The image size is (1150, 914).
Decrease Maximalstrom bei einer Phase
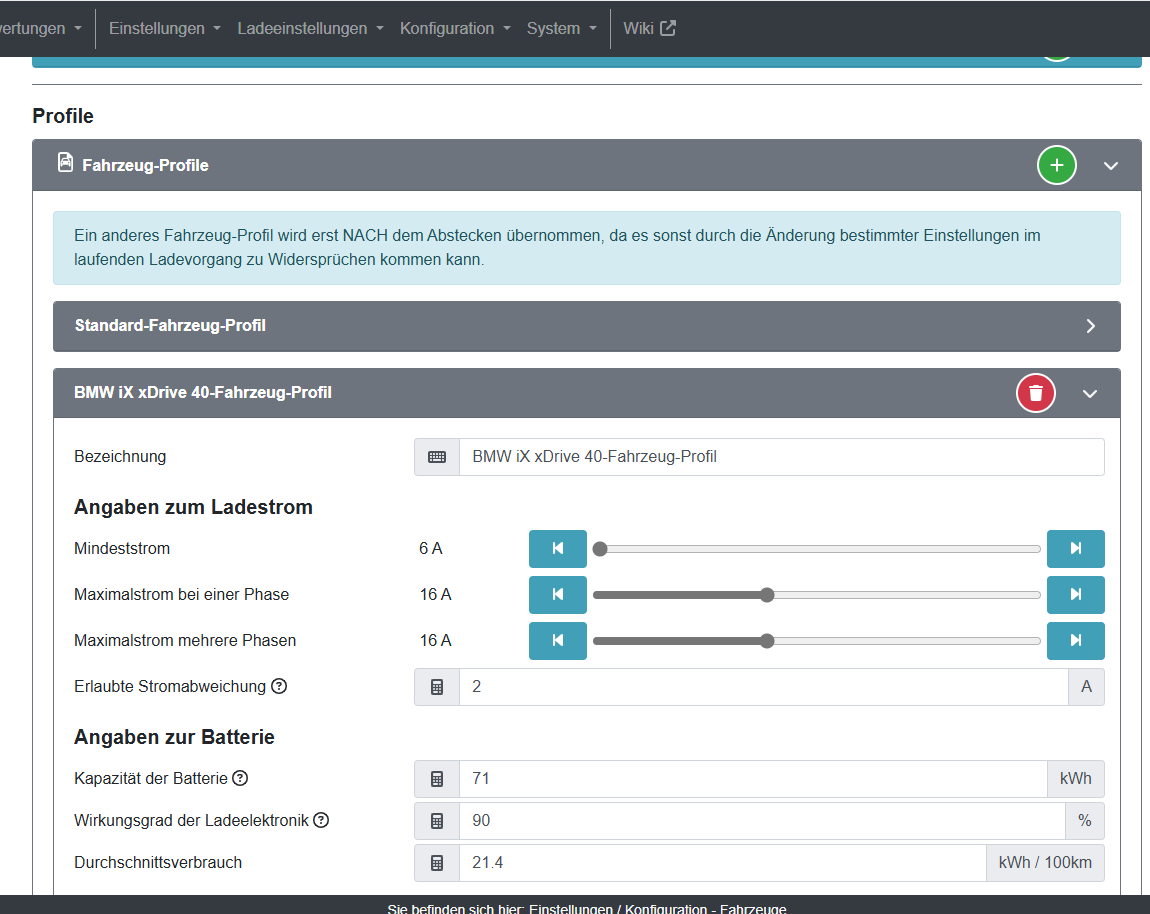click(x=557, y=594)
